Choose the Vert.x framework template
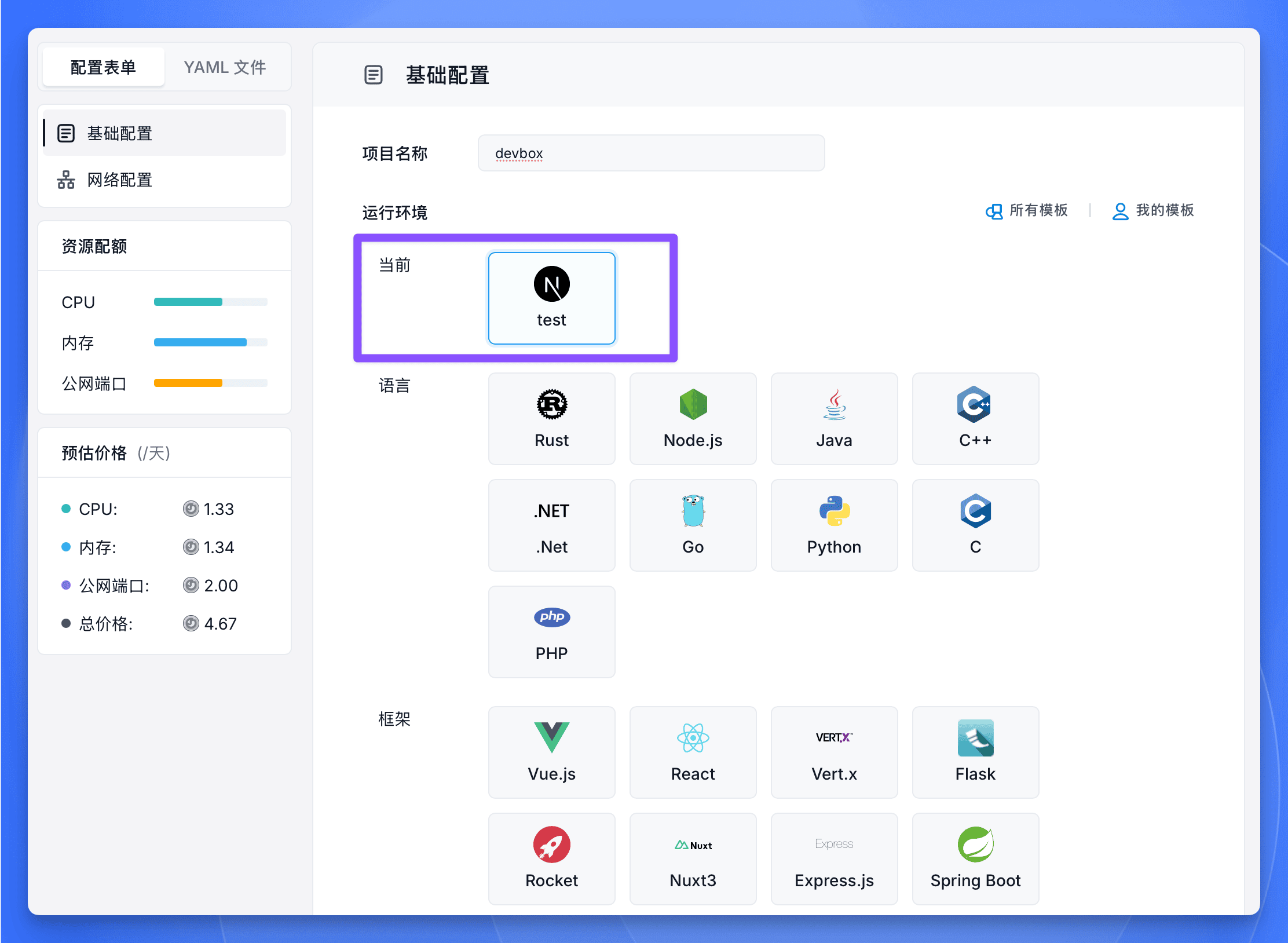Screen dimensions: 1288x943 point(834,752)
